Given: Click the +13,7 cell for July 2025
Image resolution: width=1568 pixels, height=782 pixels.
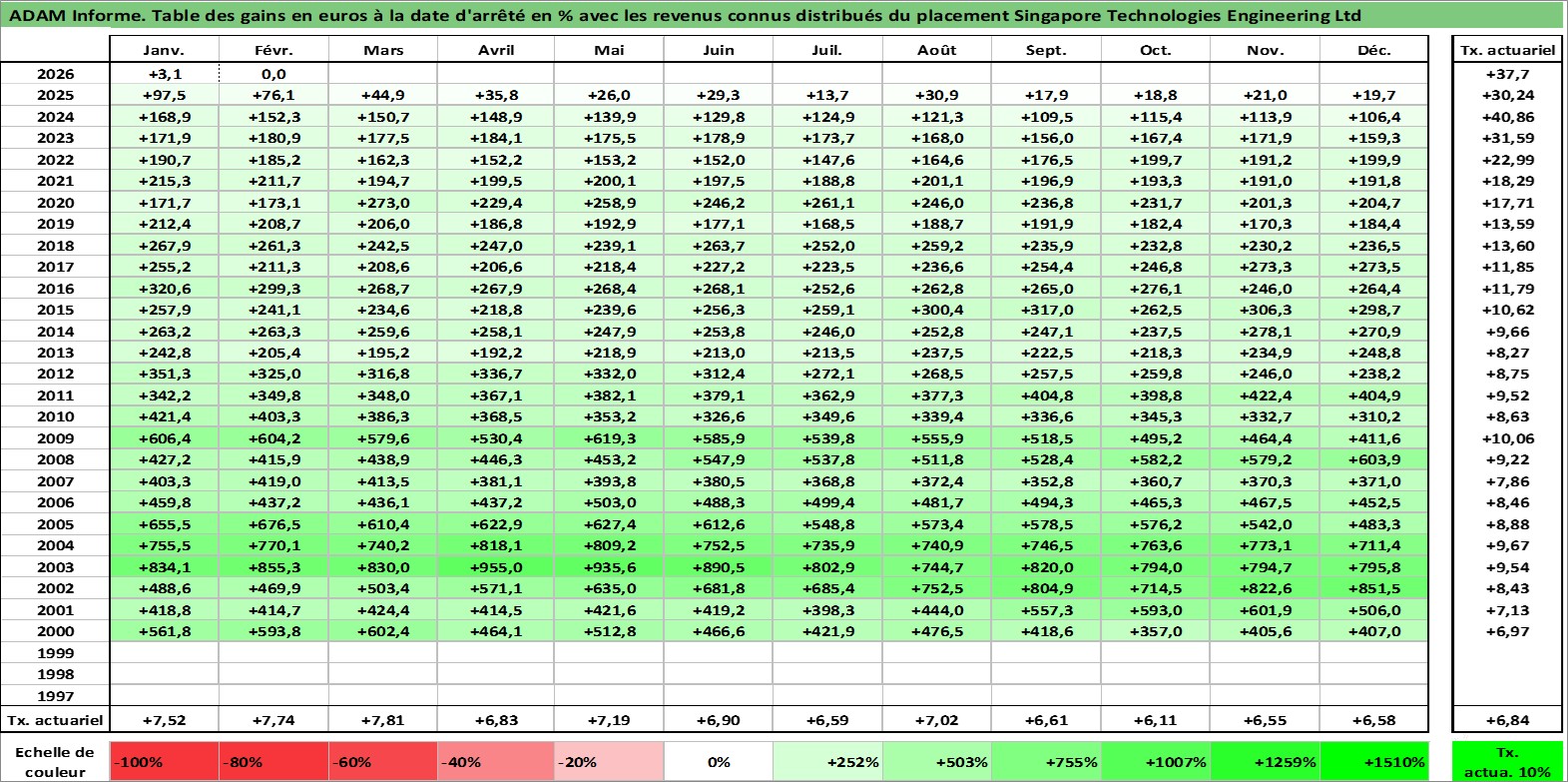Looking at the screenshot, I should point(827,95).
